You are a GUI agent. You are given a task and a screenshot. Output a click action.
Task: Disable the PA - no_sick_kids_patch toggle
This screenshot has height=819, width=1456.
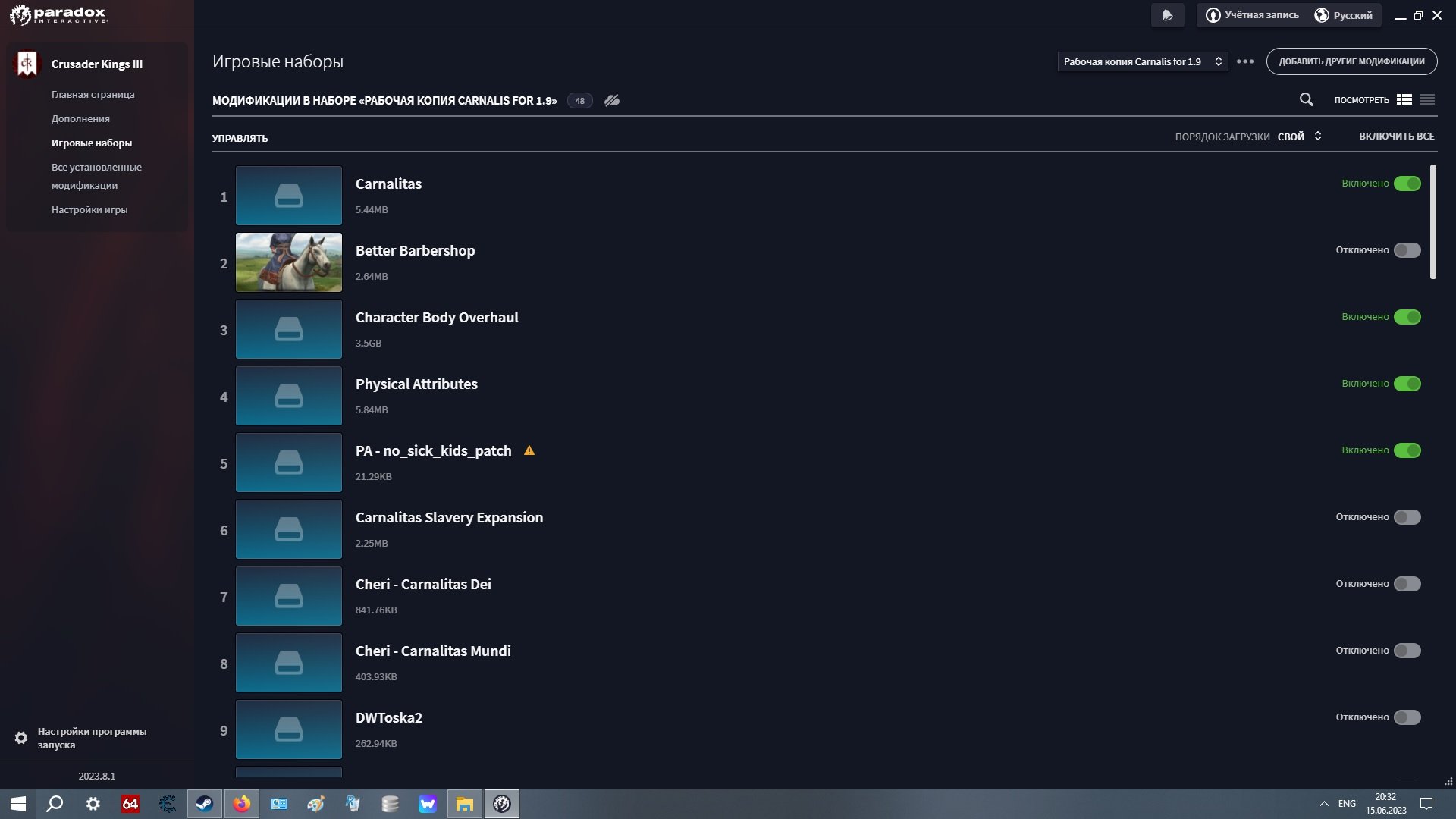pyautogui.click(x=1407, y=450)
